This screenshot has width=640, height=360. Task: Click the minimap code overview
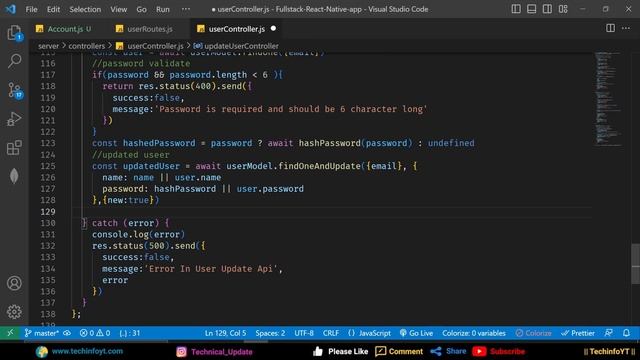point(608,98)
